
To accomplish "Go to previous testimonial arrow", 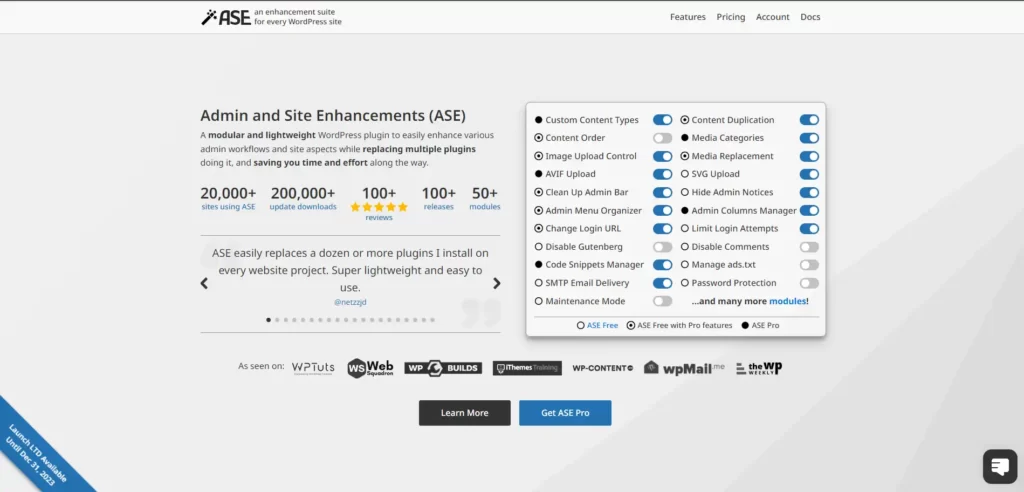I will coord(204,284).
